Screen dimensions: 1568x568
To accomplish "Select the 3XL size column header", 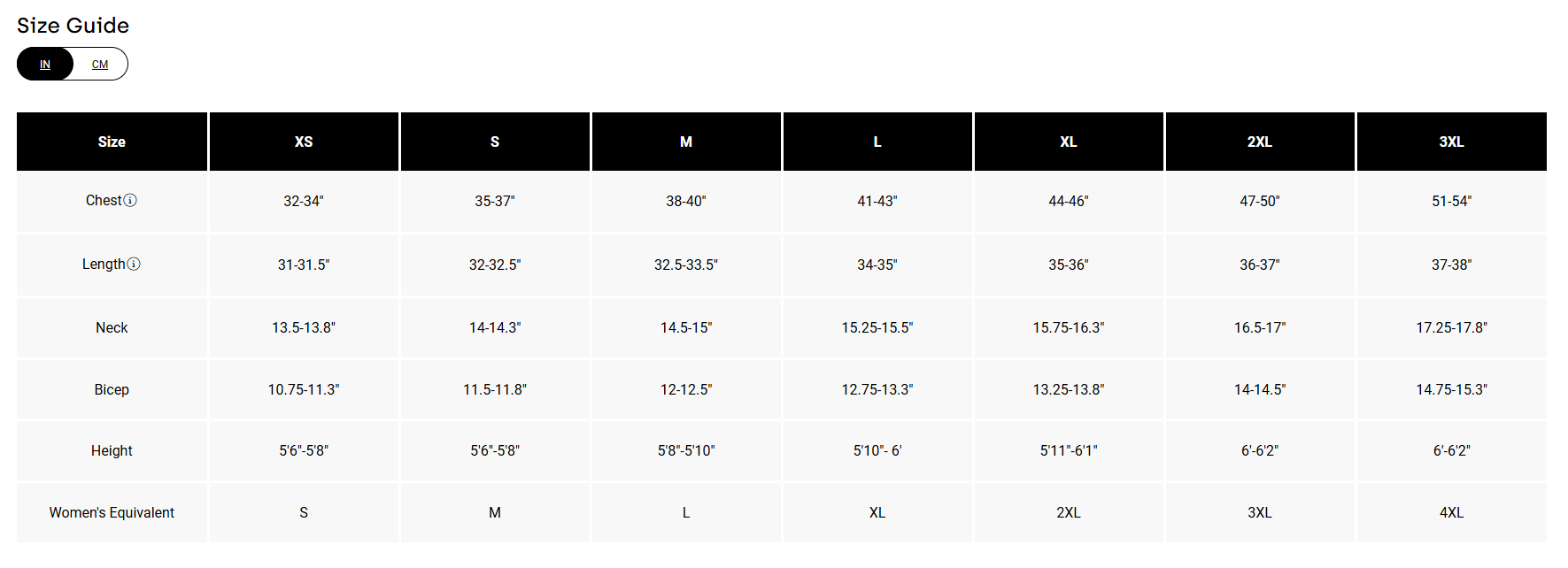I will point(1451,142).
